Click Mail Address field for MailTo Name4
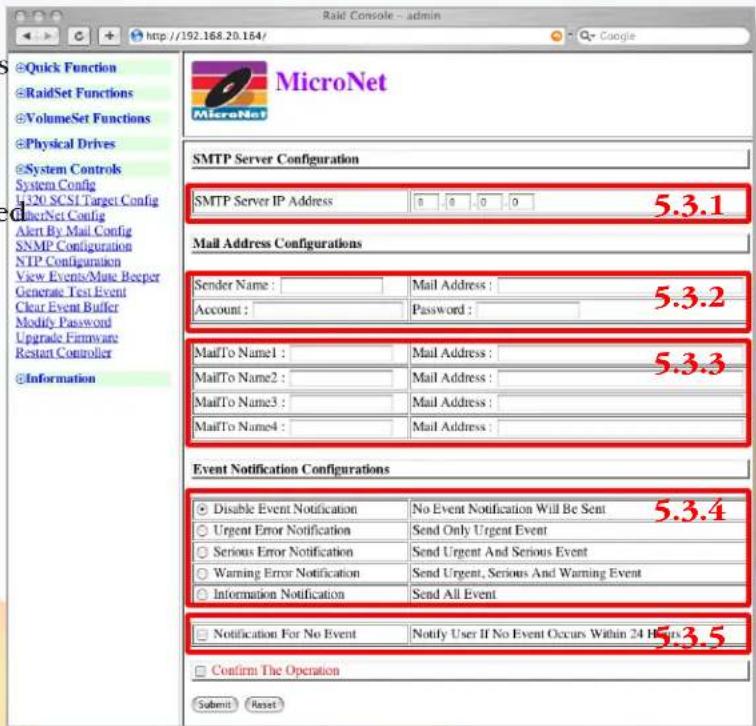Viewport: 756px width, 726px height. click(621, 427)
